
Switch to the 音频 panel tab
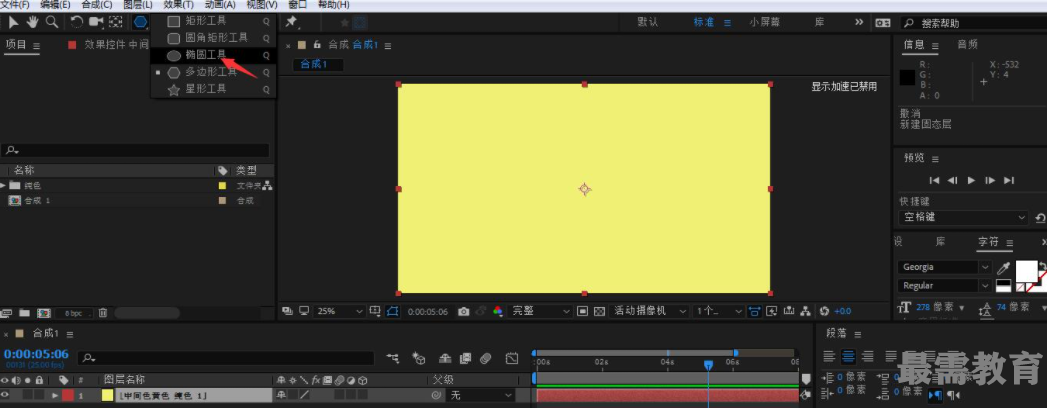coord(967,44)
